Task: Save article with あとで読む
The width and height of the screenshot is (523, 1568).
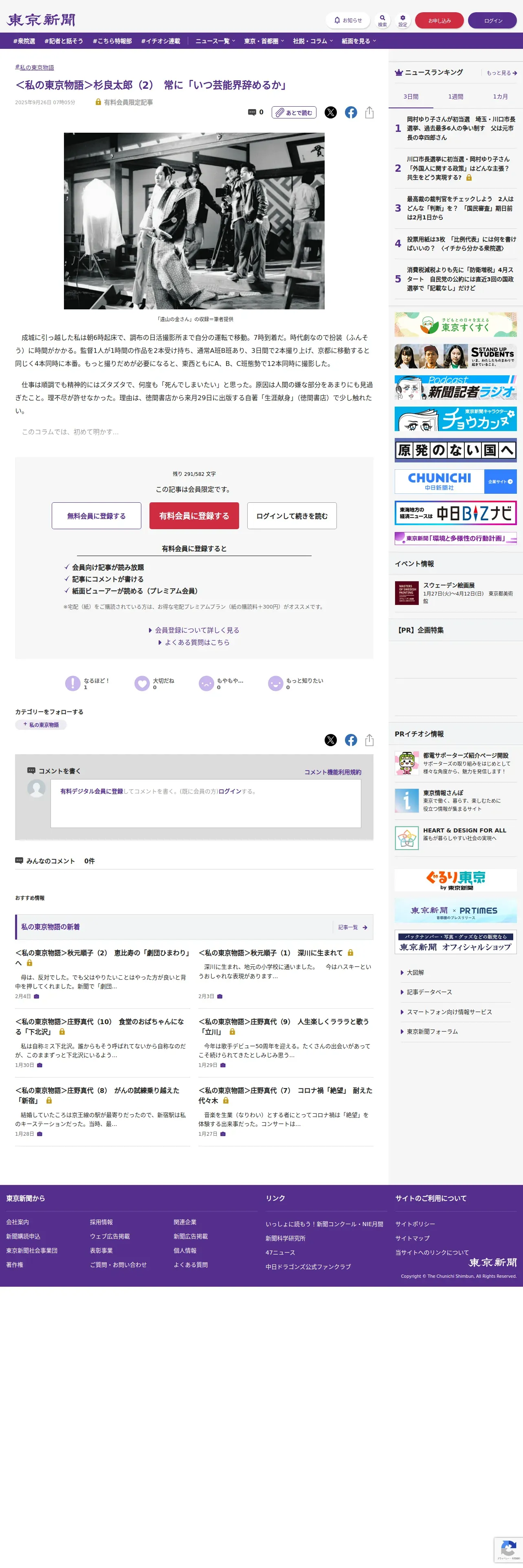Action: pos(294,113)
